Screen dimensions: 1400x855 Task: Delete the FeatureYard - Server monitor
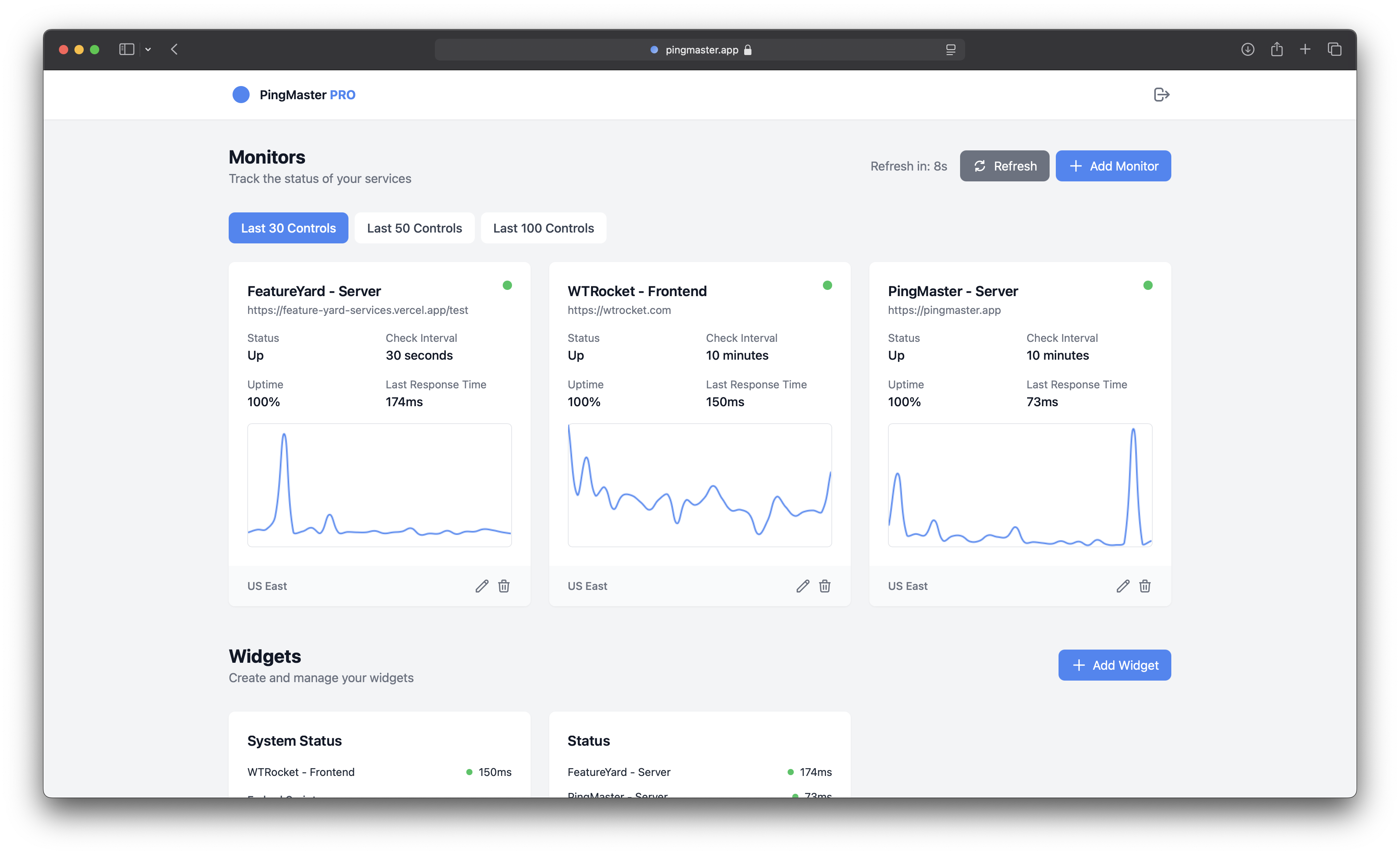[x=504, y=586]
